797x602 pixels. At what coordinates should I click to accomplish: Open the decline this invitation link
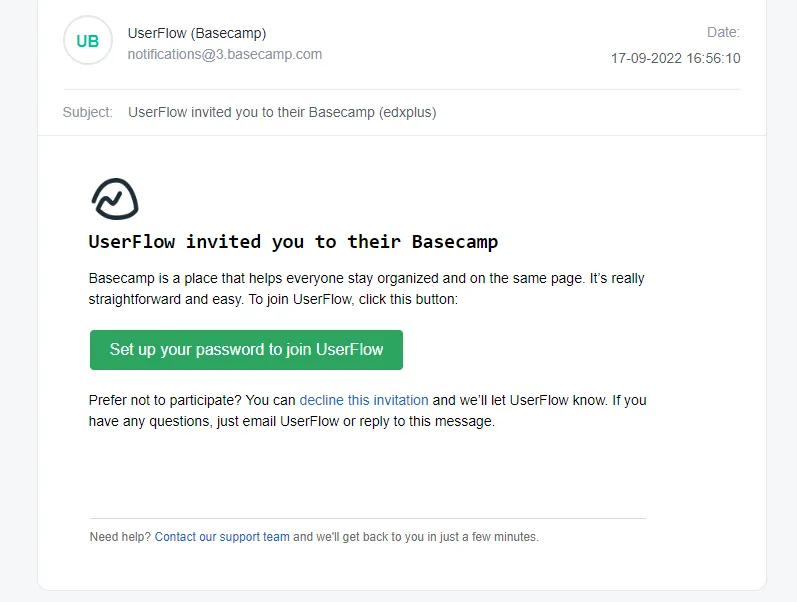[x=364, y=400]
